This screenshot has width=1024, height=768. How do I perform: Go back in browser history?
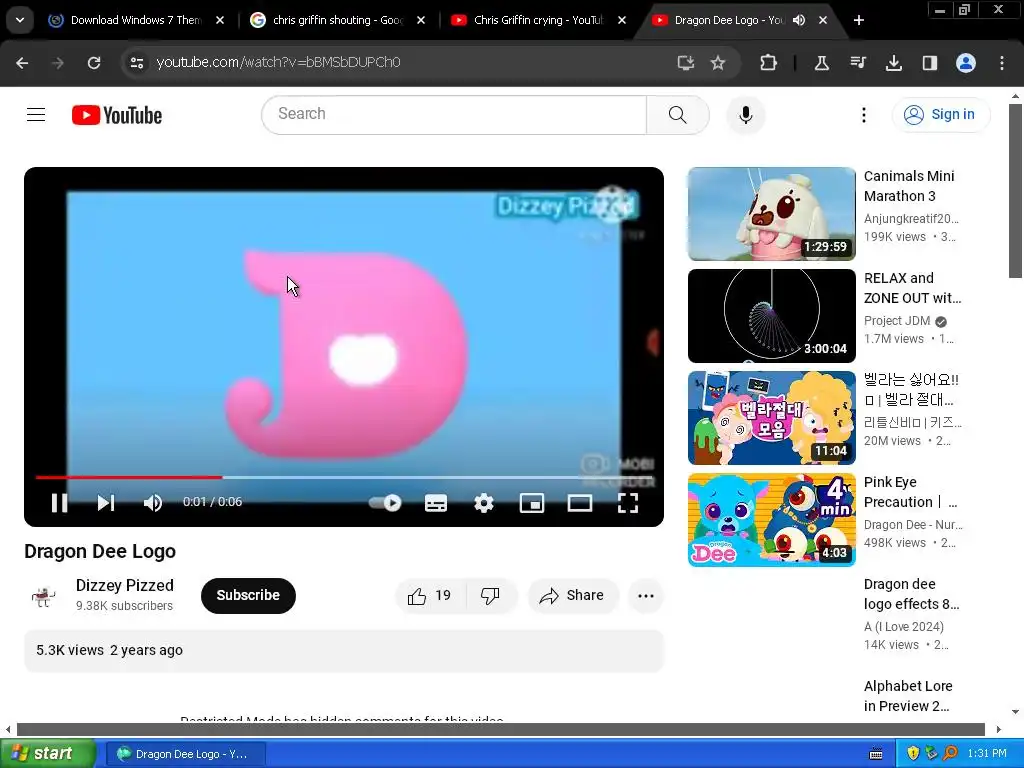click(x=22, y=63)
